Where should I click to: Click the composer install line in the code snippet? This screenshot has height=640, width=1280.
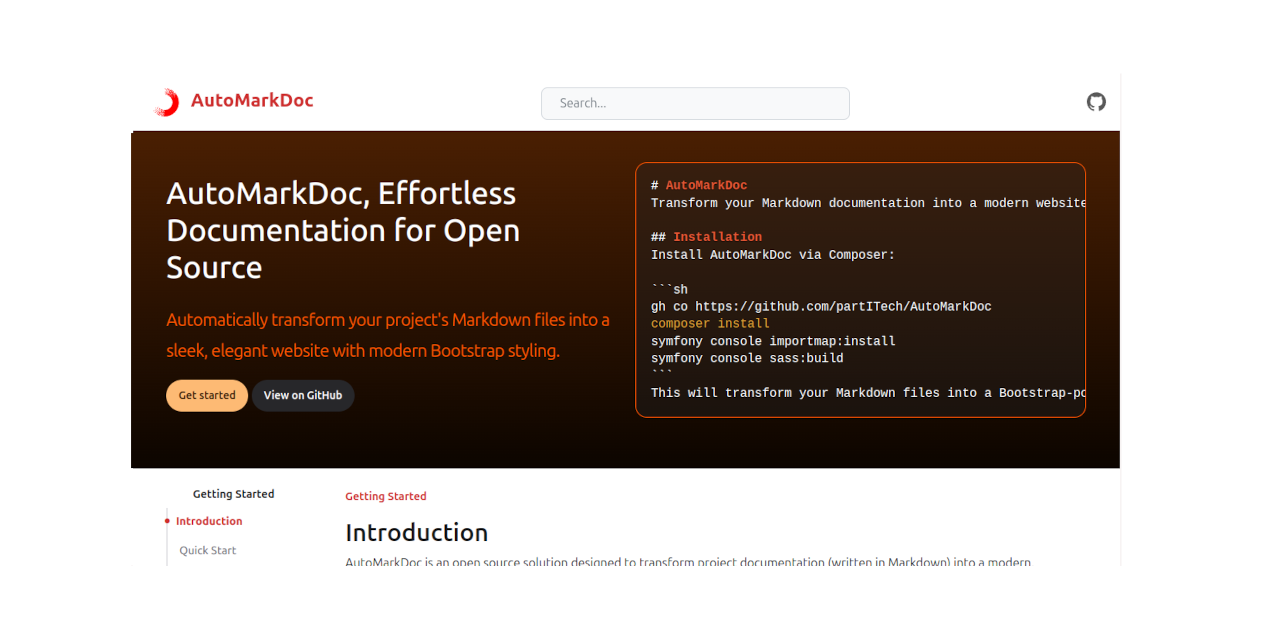[708, 323]
